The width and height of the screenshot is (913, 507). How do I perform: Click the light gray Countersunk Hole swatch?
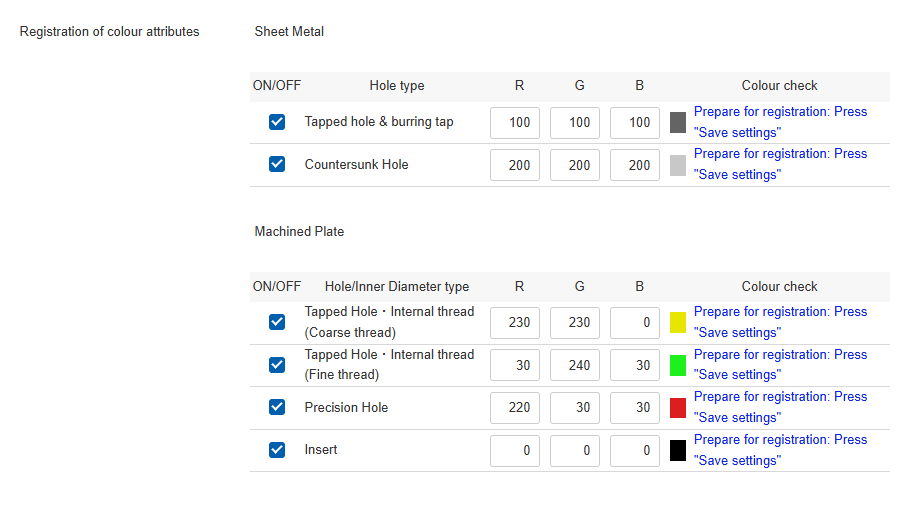tap(678, 165)
